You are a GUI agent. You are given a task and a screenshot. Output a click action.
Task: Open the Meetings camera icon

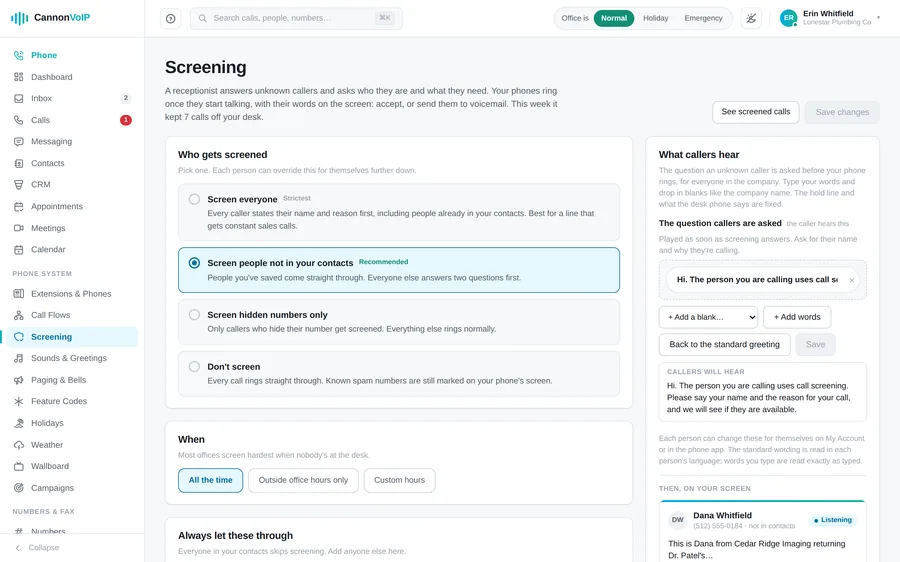19,228
